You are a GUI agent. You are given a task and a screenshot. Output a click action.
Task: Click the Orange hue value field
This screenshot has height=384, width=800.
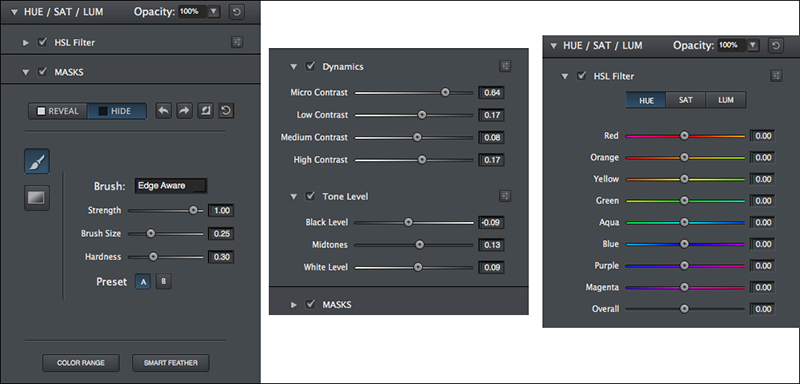pyautogui.click(x=762, y=158)
